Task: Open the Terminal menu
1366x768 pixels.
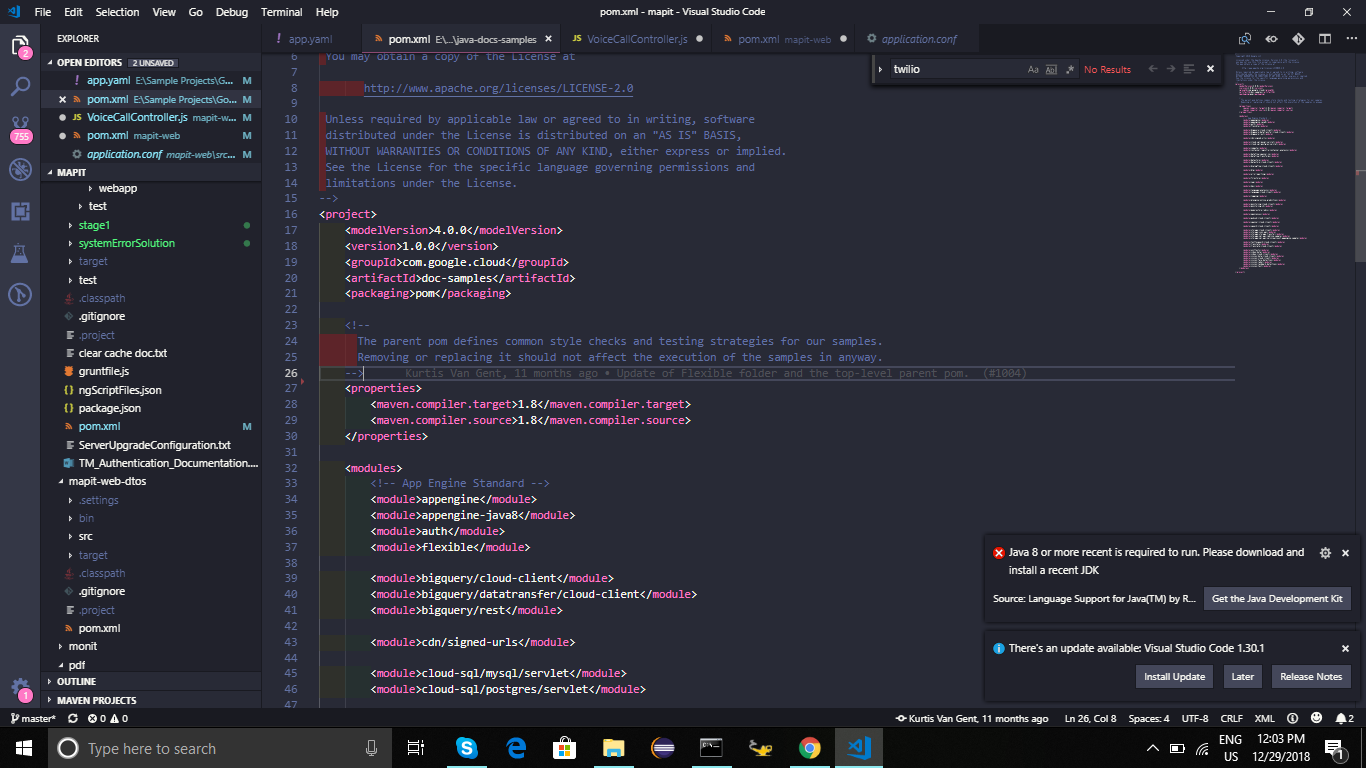Action: click(281, 12)
